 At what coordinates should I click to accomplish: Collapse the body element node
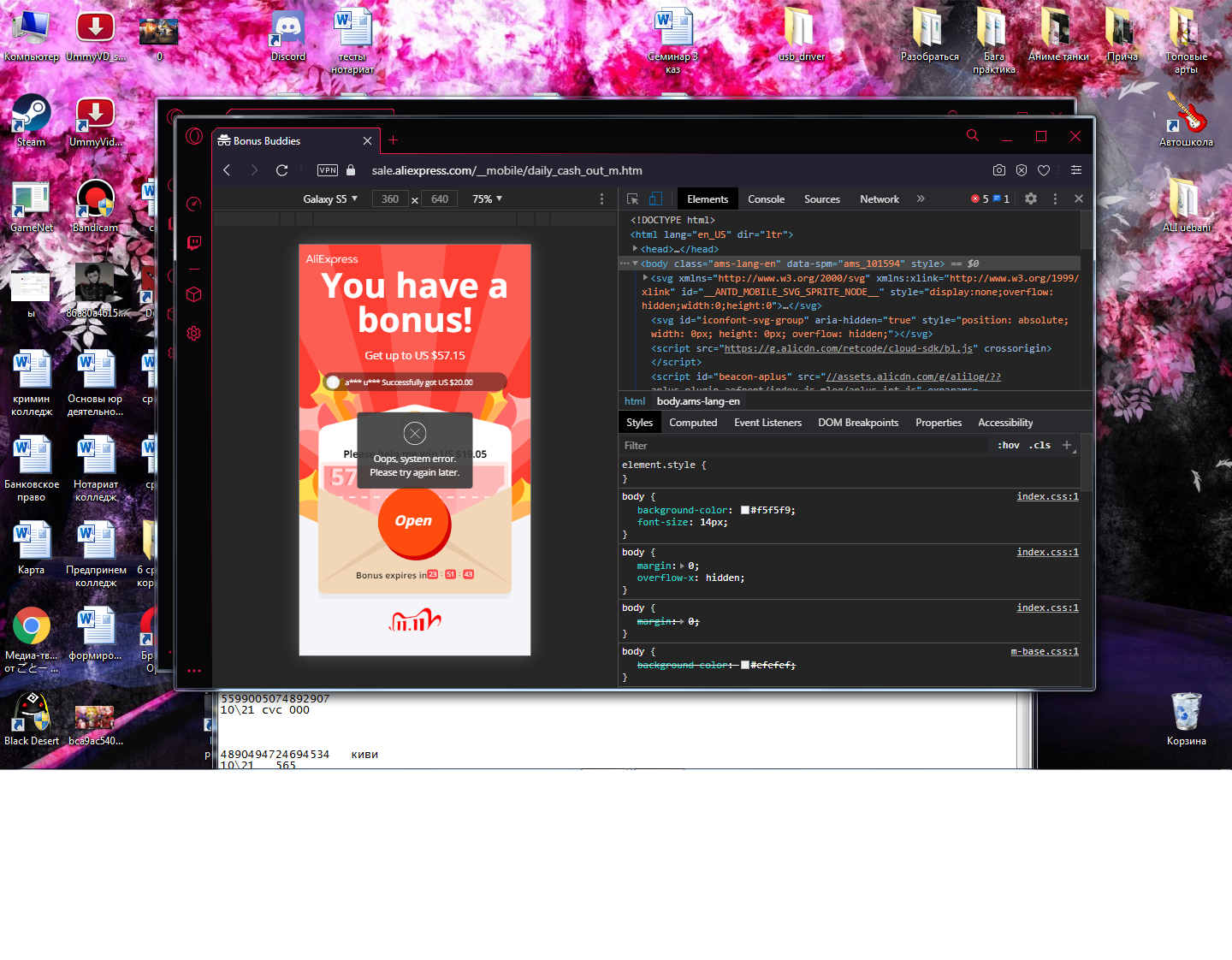635,264
